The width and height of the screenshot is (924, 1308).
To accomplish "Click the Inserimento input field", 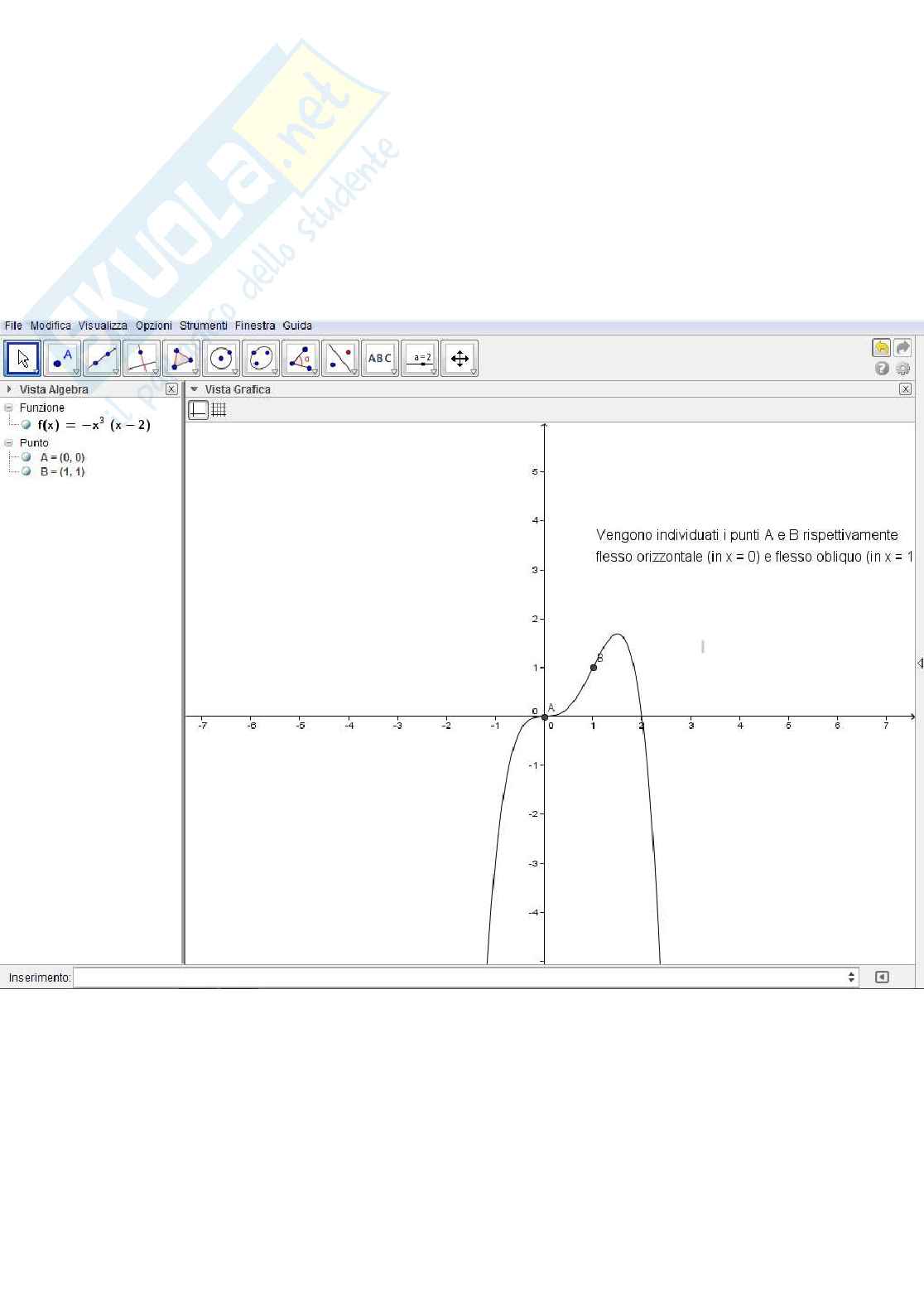I will [464, 977].
